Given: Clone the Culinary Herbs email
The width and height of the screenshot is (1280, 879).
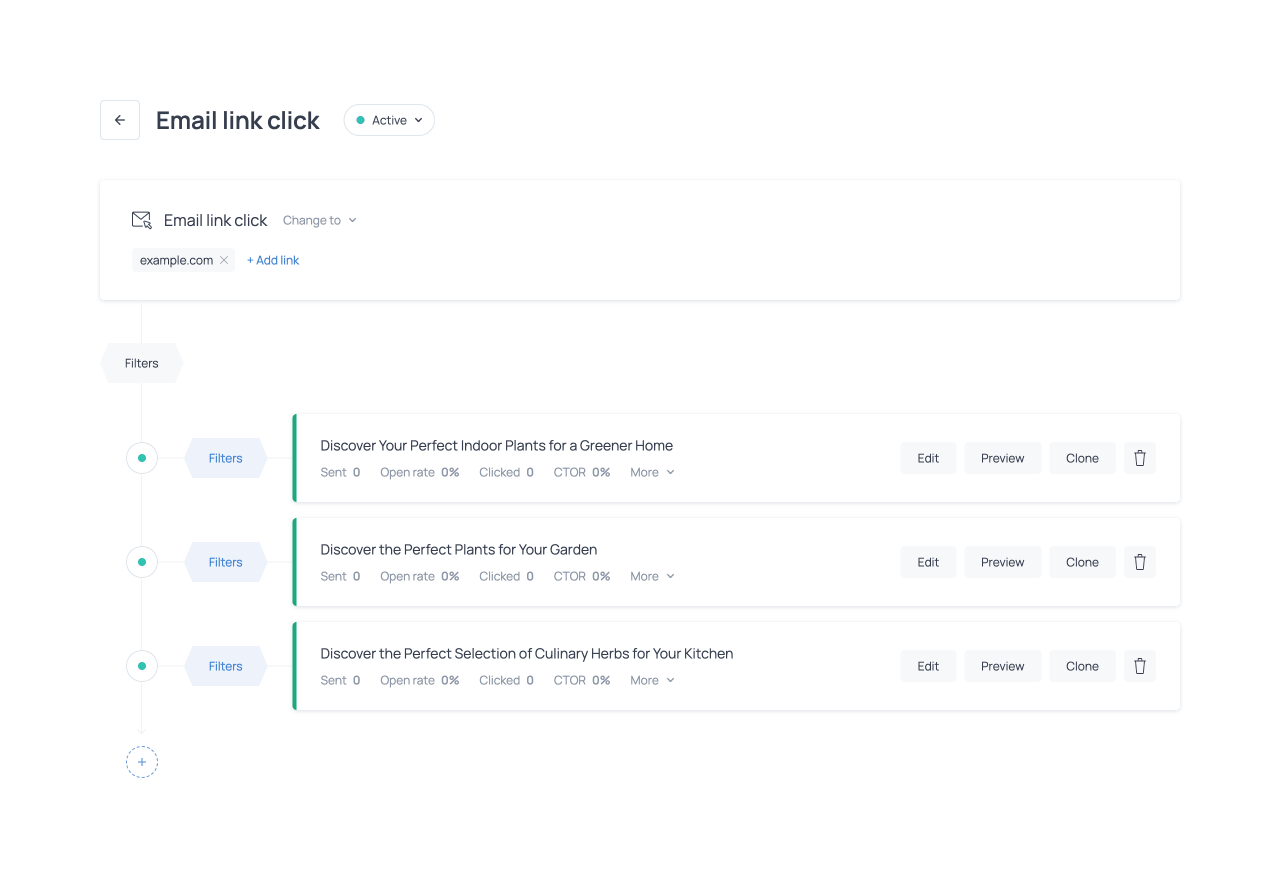Looking at the screenshot, I should click(x=1082, y=666).
